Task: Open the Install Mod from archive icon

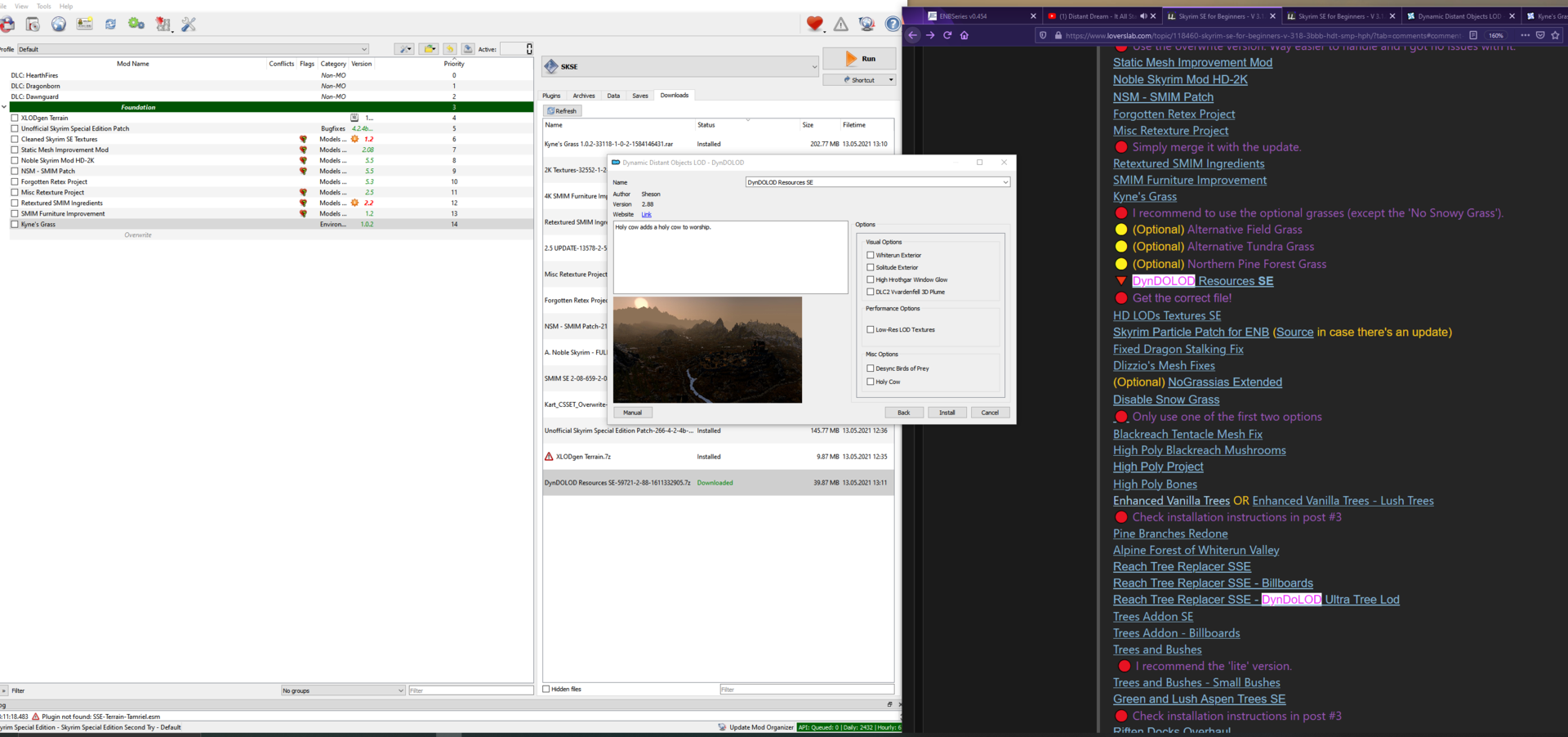Action: coord(33,25)
